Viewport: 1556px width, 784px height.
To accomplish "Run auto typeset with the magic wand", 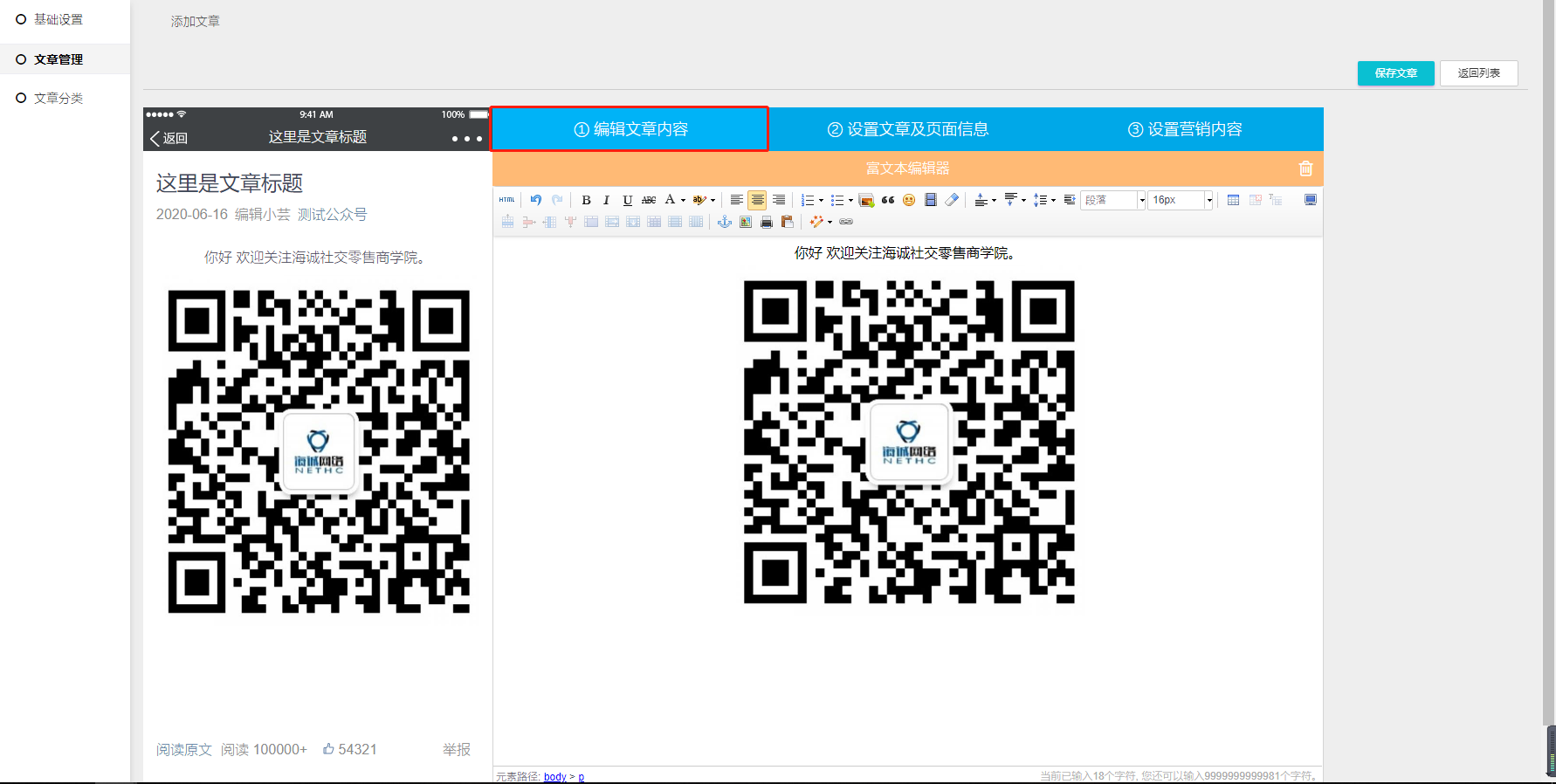I will pos(816,222).
